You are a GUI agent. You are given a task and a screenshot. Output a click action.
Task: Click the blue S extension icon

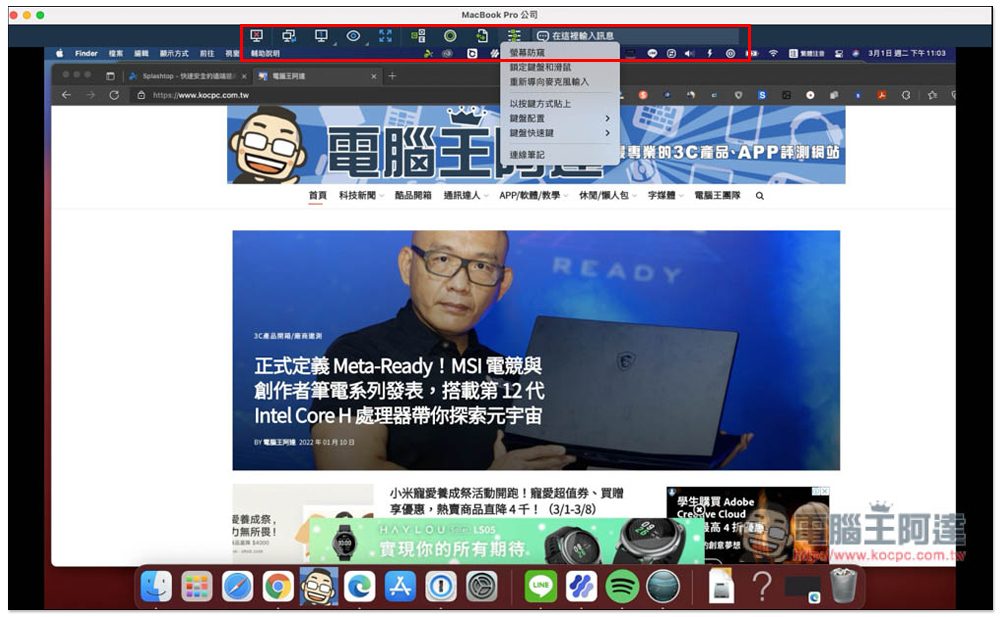(x=762, y=95)
